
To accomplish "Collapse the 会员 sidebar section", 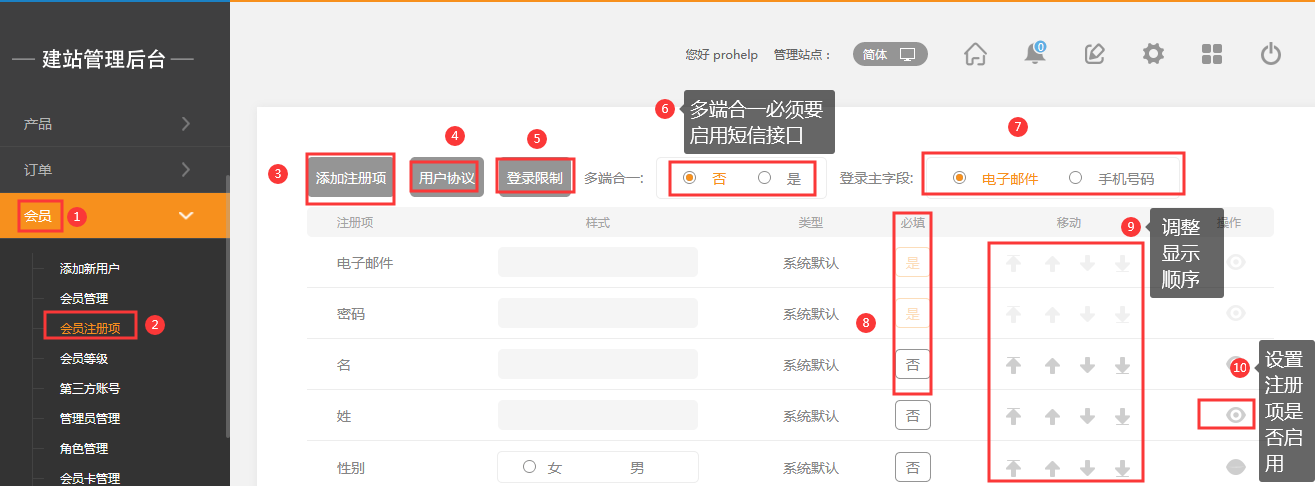I will (186, 215).
